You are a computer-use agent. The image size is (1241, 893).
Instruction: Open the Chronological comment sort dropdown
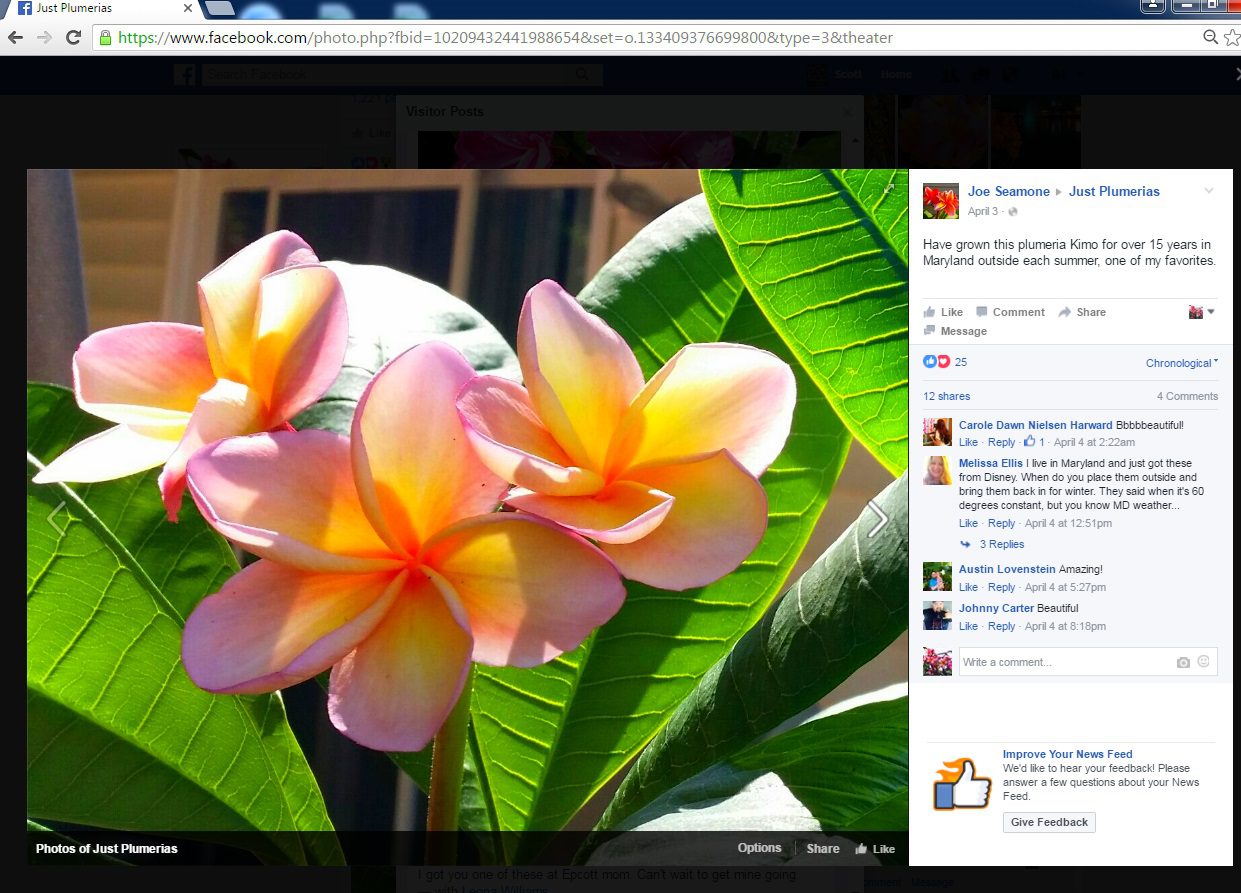point(1181,363)
